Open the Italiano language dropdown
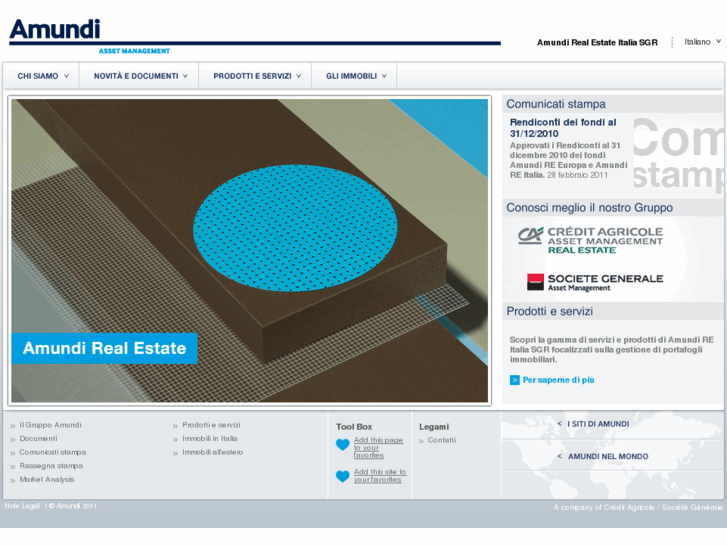Image resolution: width=727 pixels, height=545 pixels. [x=702, y=42]
